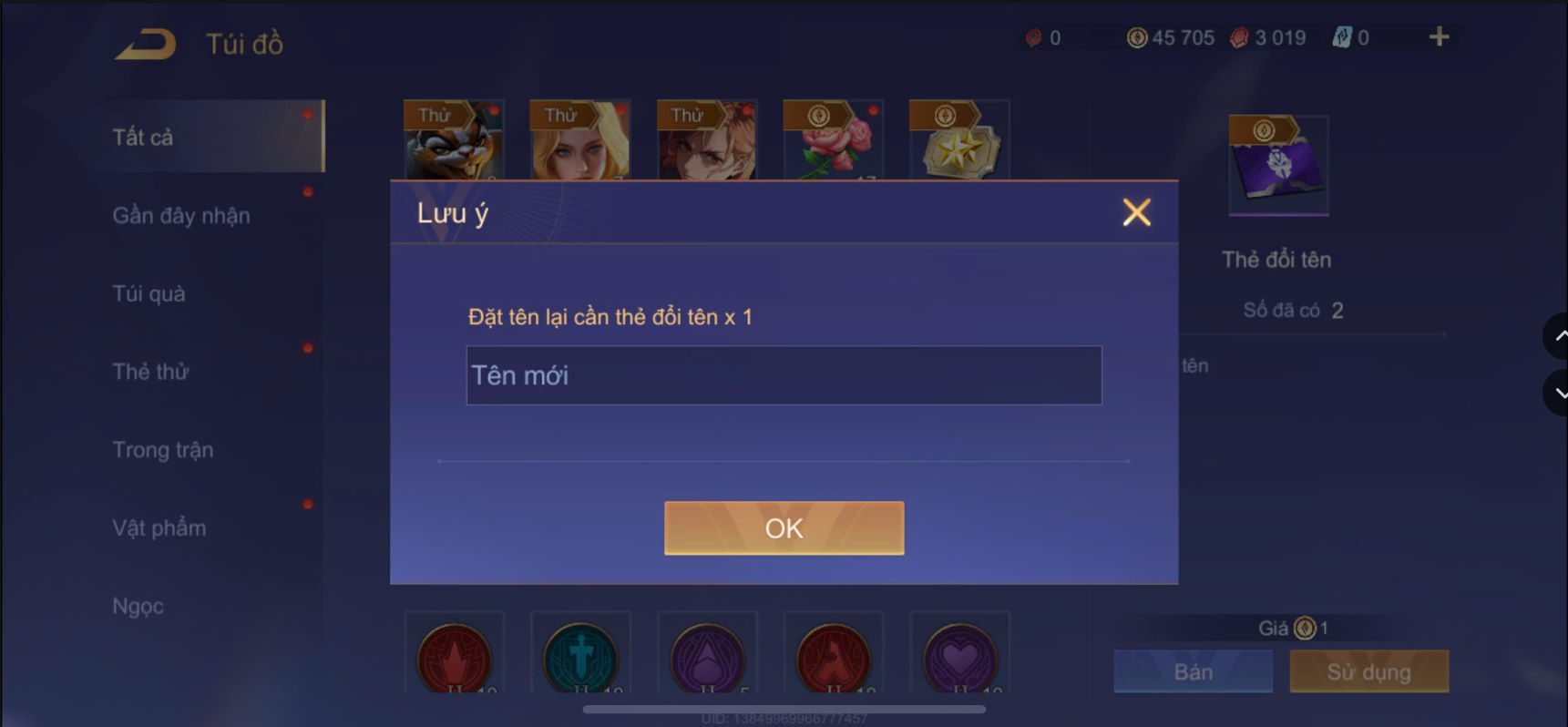Select the purple heart rune gem
Image resolution: width=1568 pixels, height=727 pixels.
(x=960, y=656)
